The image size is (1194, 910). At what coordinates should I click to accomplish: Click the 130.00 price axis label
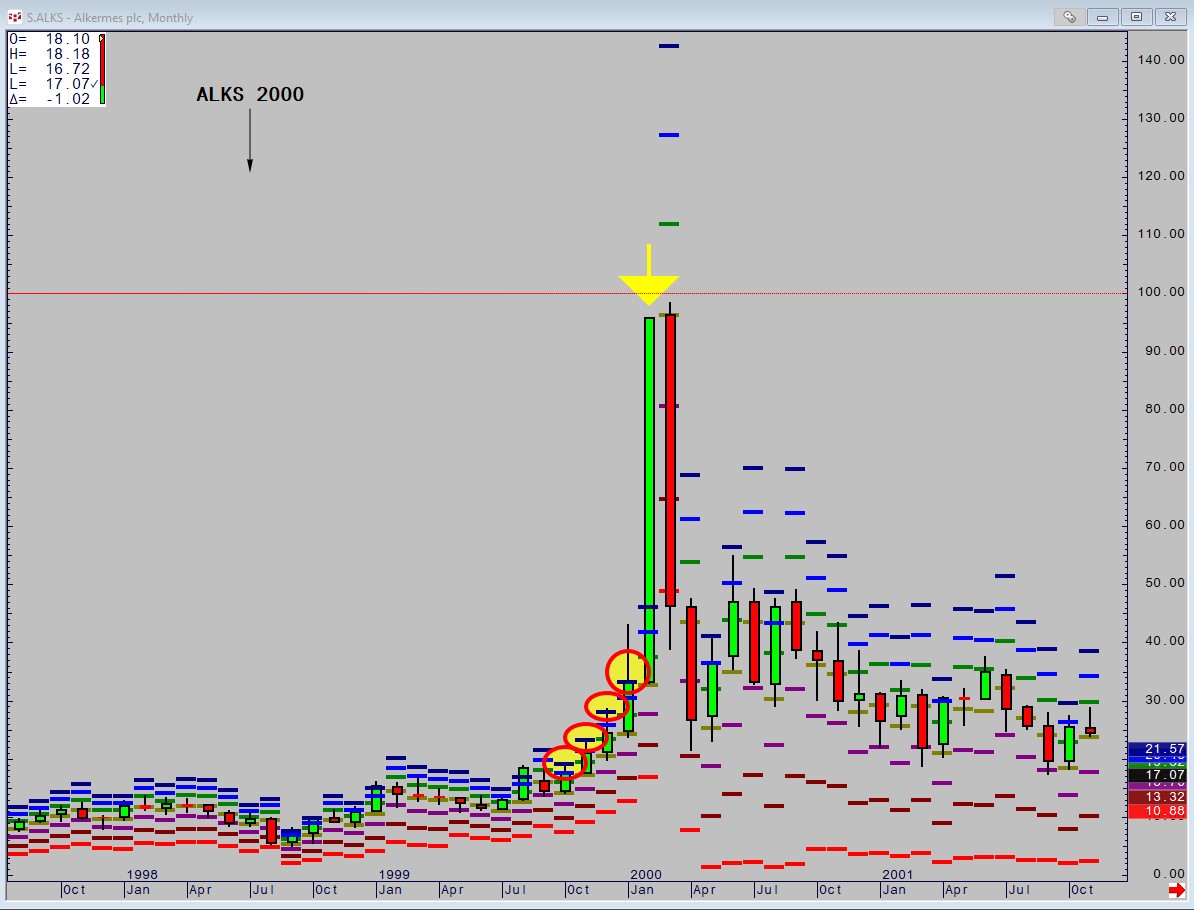(x=1161, y=118)
